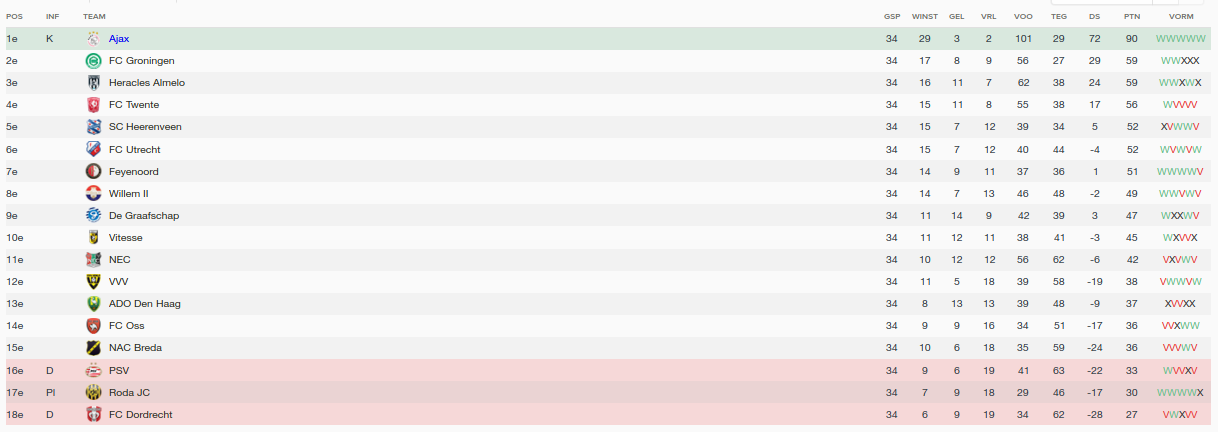Select the FC Dordrecht table row
Image resolution: width=1218 pixels, height=432 pixels.
click(609, 414)
